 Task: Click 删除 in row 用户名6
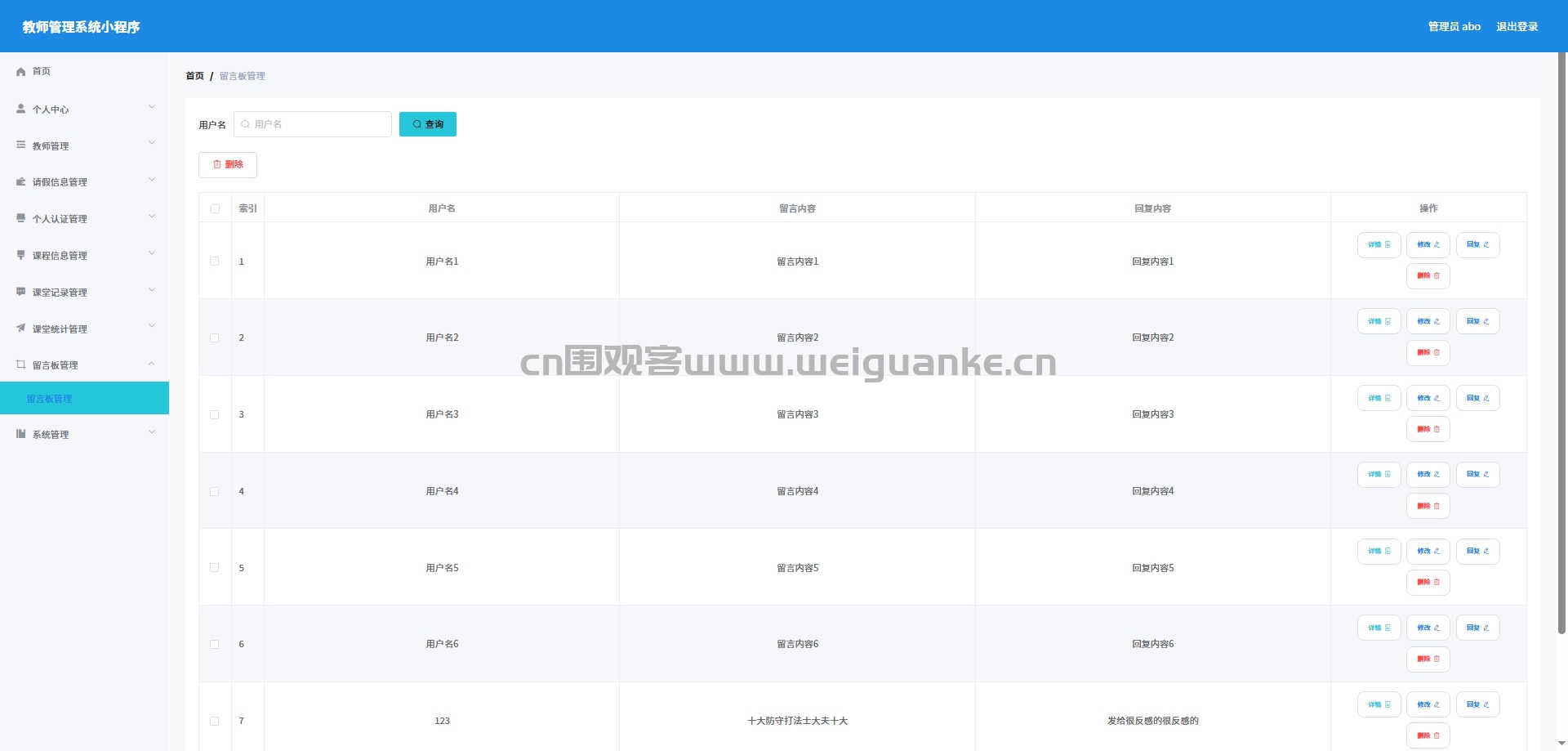pyautogui.click(x=1428, y=659)
